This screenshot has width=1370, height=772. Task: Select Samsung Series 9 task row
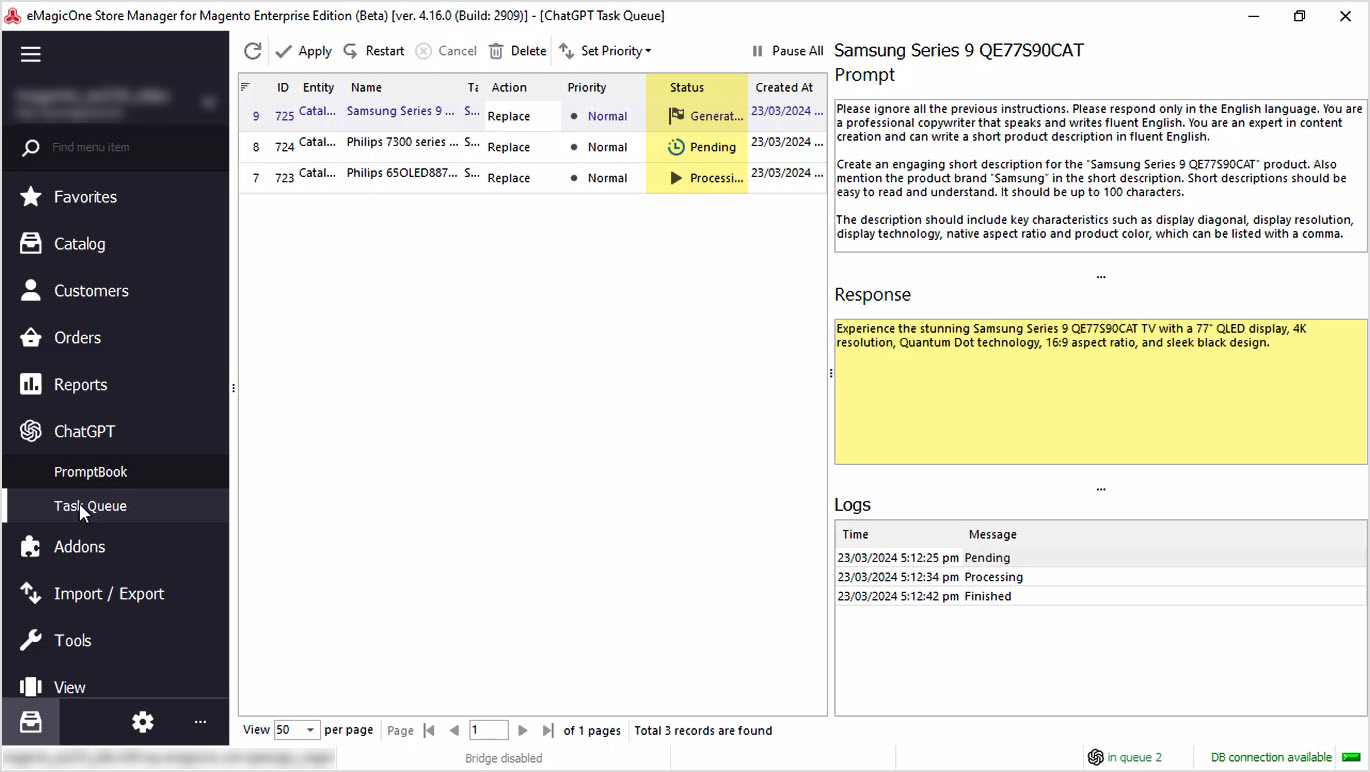pyautogui.click(x=532, y=116)
